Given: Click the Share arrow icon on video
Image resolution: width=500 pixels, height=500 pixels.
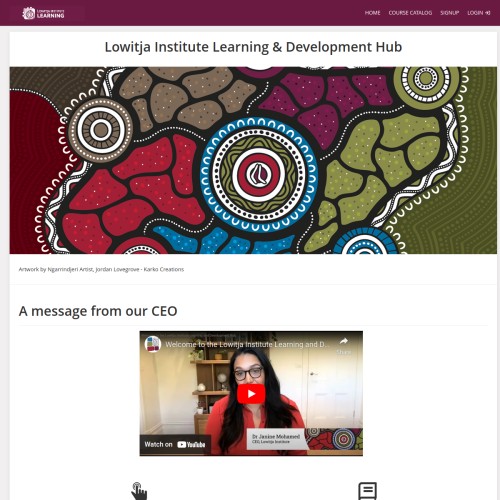Looking at the screenshot, I should pos(344,341).
